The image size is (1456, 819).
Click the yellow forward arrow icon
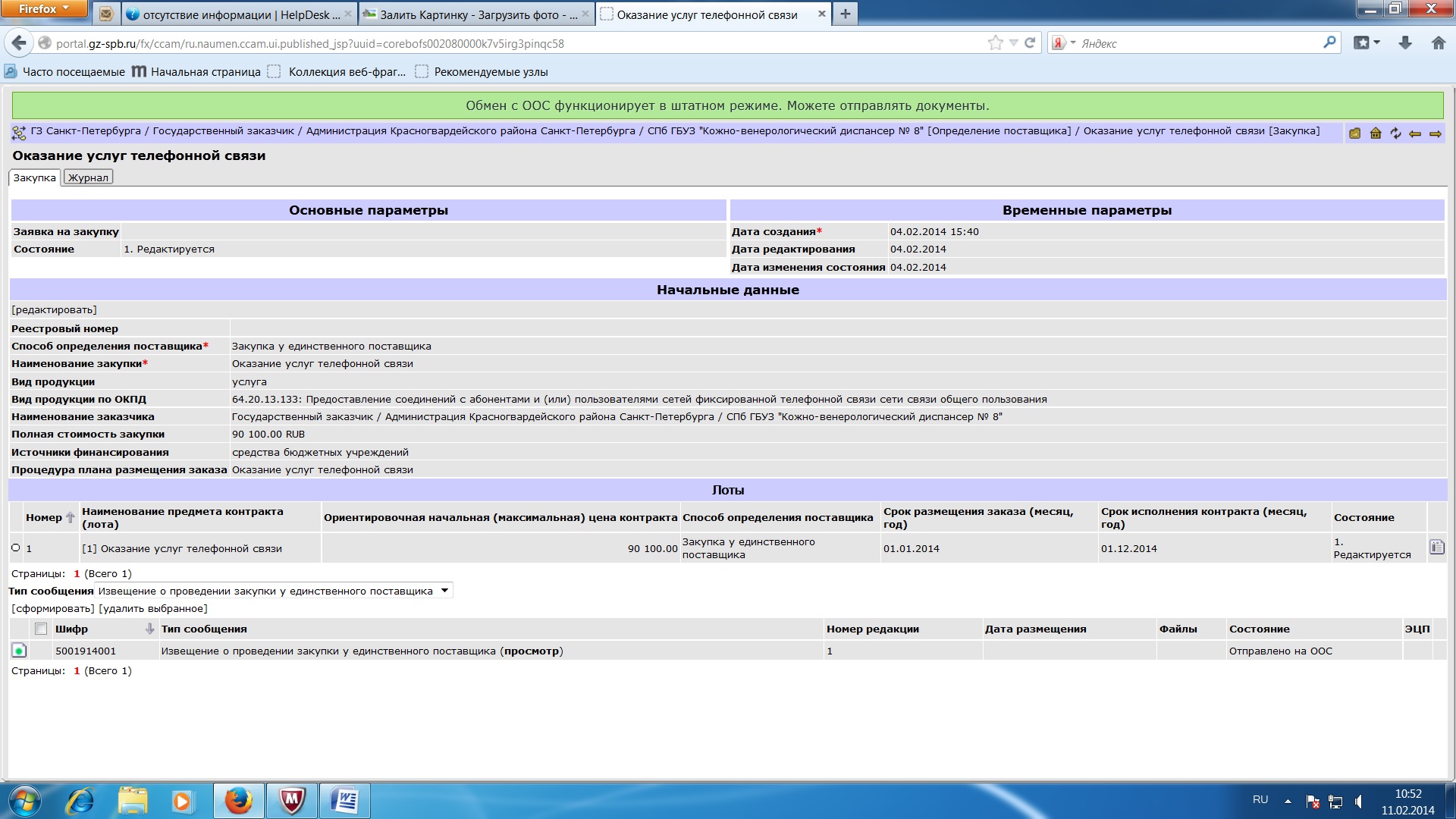(1436, 133)
